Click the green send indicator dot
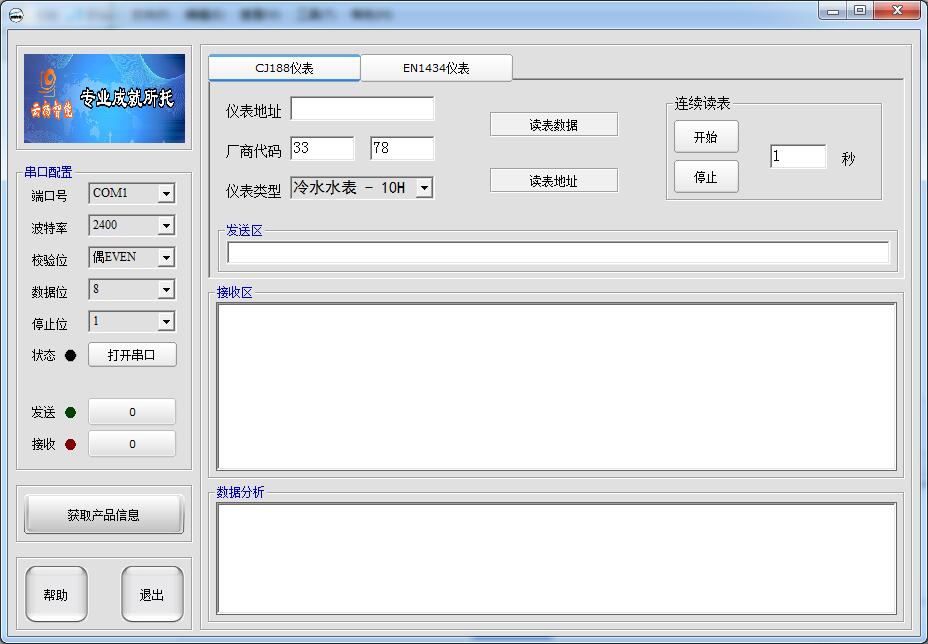This screenshot has width=928, height=644. pyautogui.click(x=70, y=413)
